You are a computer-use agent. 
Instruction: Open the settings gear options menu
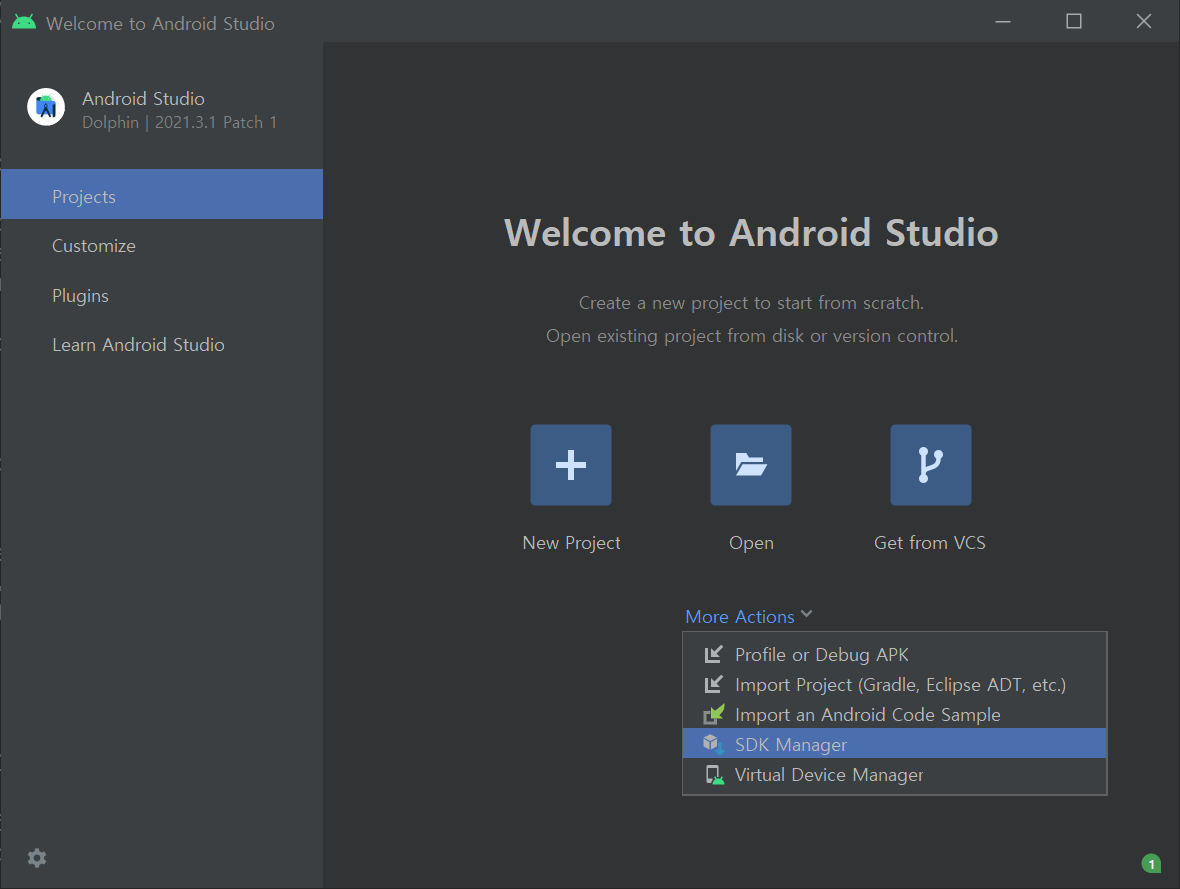(x=37, y=858)
